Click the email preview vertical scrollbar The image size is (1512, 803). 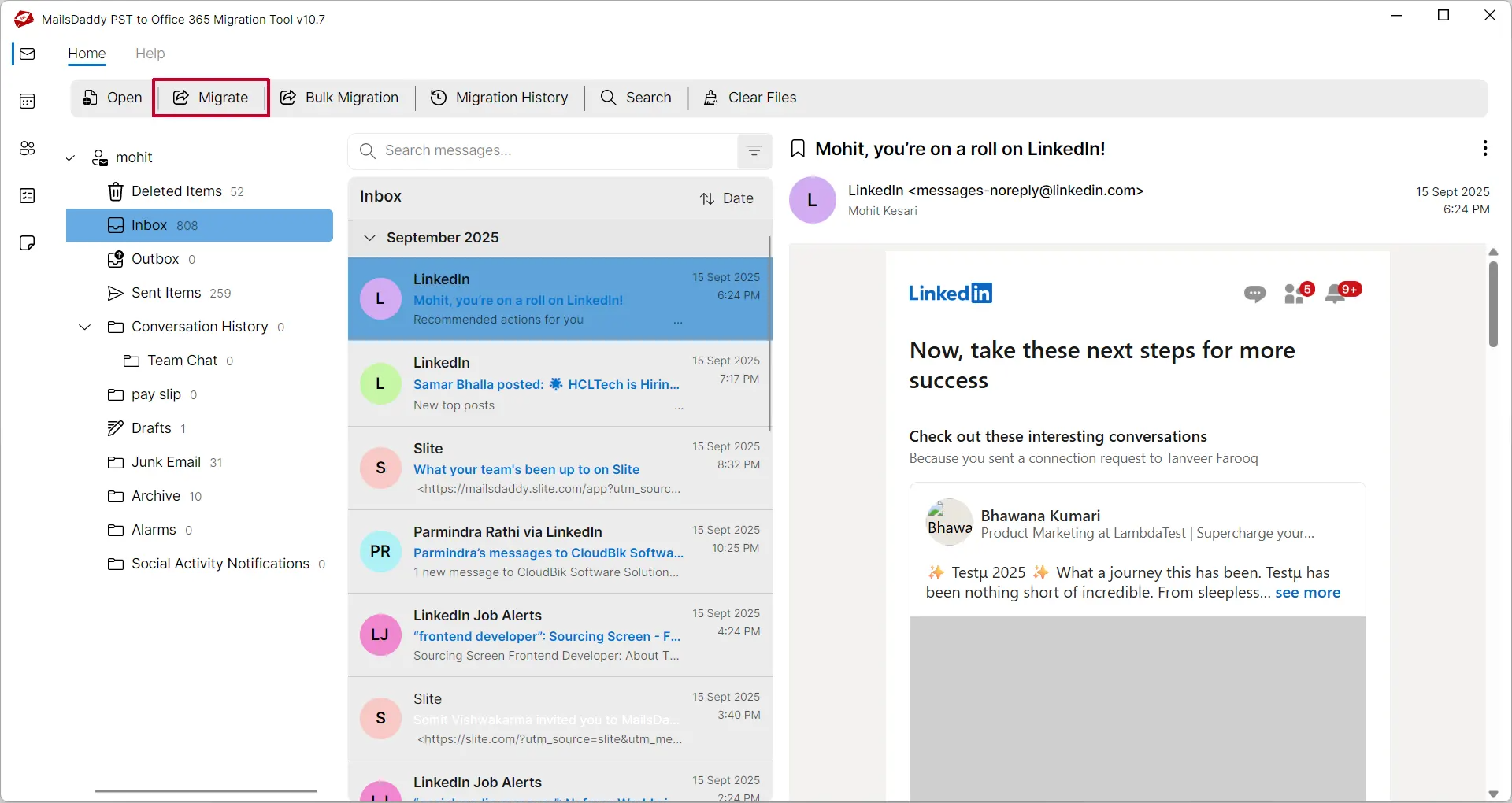click(1493, 305)
